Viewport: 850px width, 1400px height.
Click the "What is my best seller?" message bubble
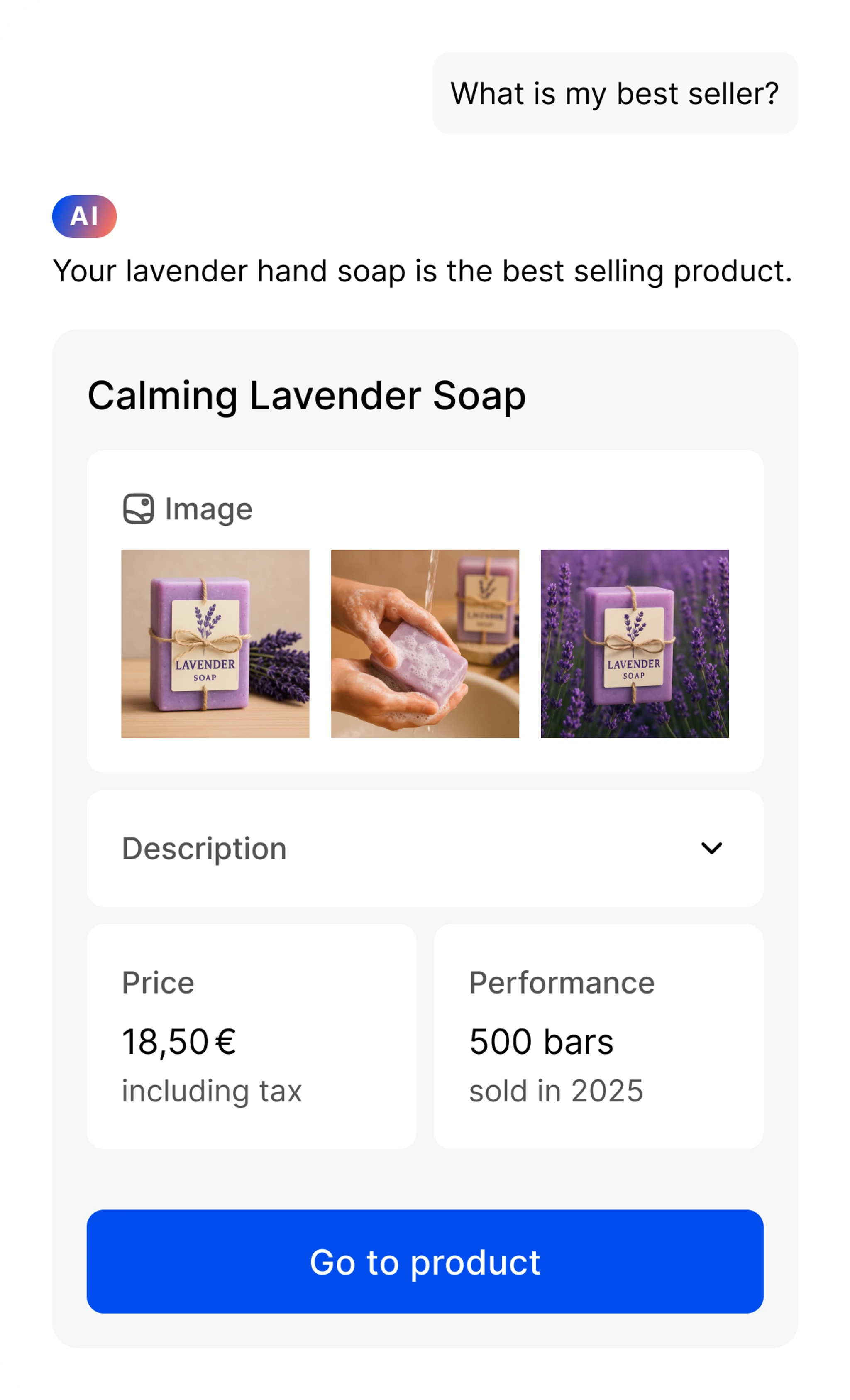tap(615, 94)
